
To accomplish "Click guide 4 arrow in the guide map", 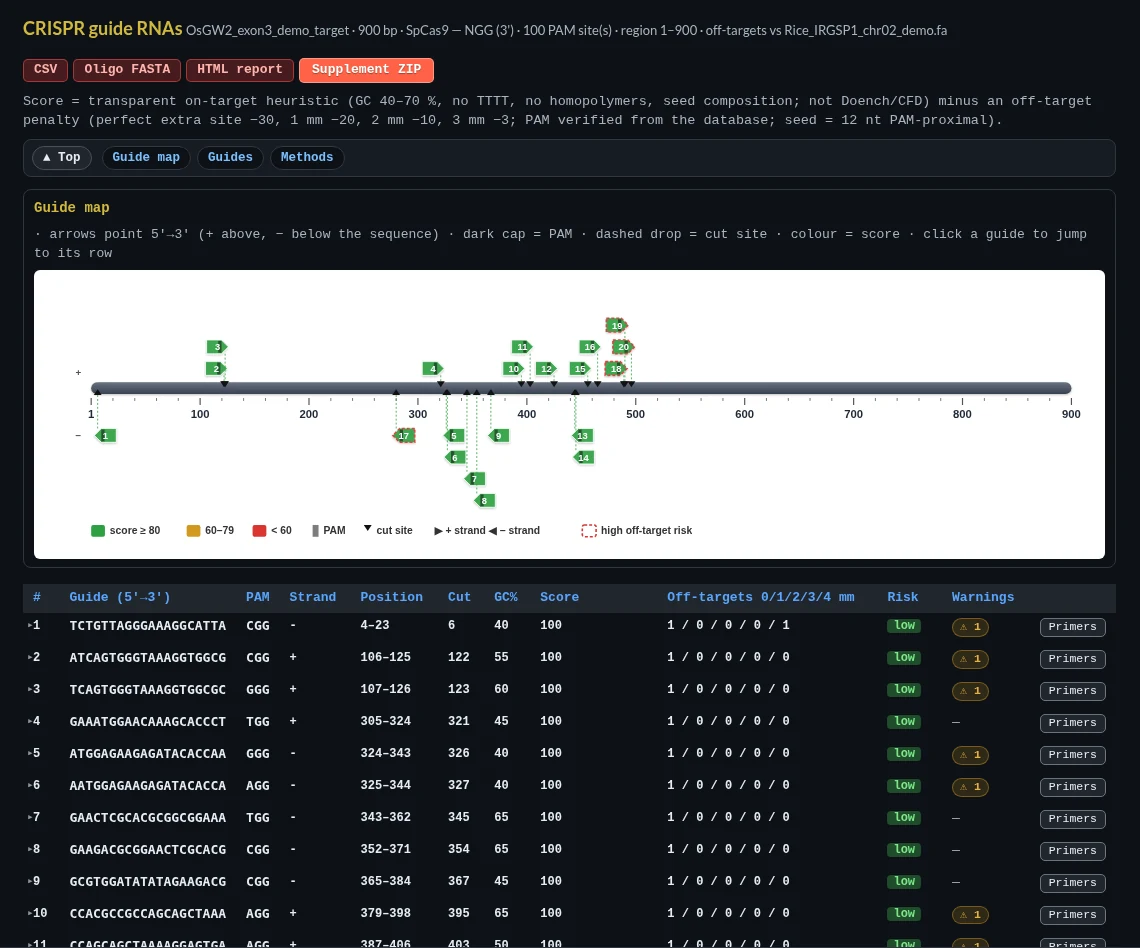I will coord(433,369).
